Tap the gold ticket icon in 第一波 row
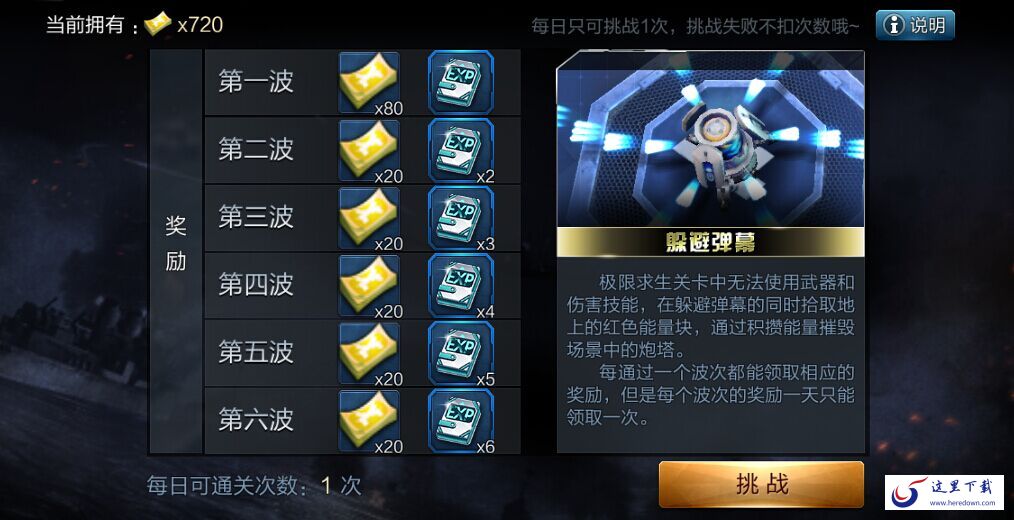 click(369, 83)
